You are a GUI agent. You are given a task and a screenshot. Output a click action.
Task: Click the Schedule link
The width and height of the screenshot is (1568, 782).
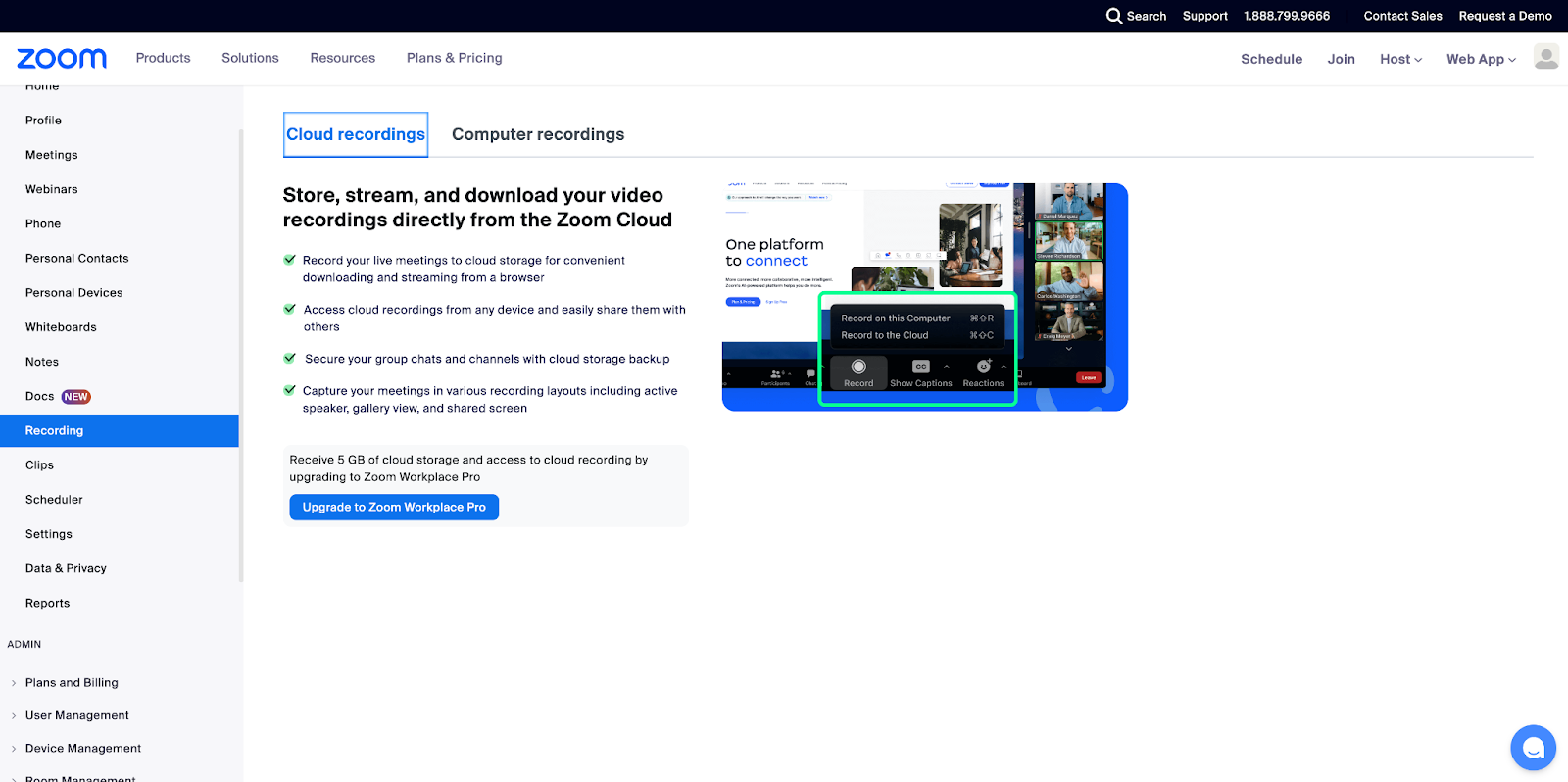tap(1271, 59)
